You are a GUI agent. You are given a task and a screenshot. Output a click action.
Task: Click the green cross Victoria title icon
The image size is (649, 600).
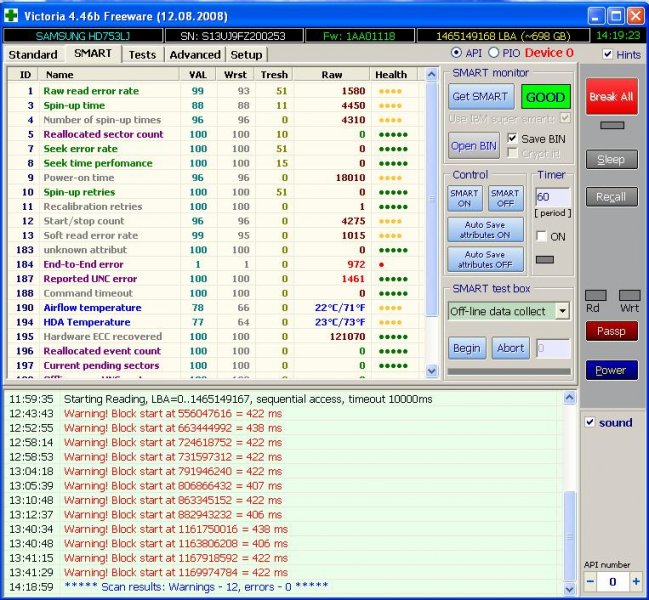[12, 17]
